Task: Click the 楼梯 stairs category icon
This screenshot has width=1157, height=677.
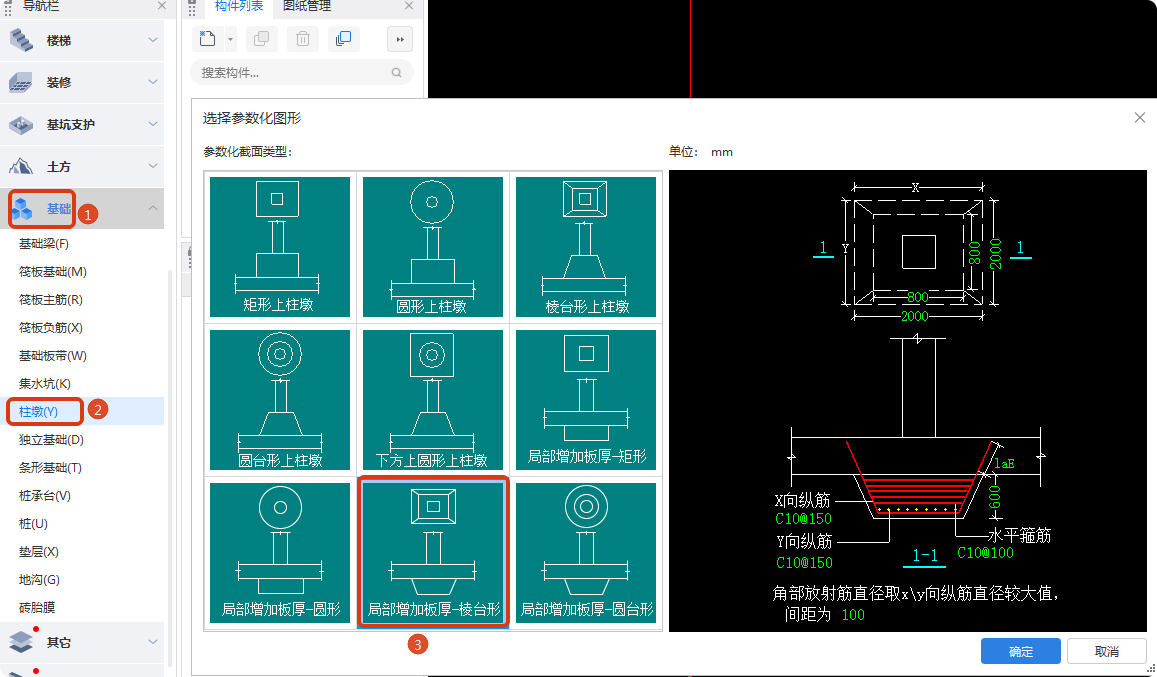Action: coord(21,41)
